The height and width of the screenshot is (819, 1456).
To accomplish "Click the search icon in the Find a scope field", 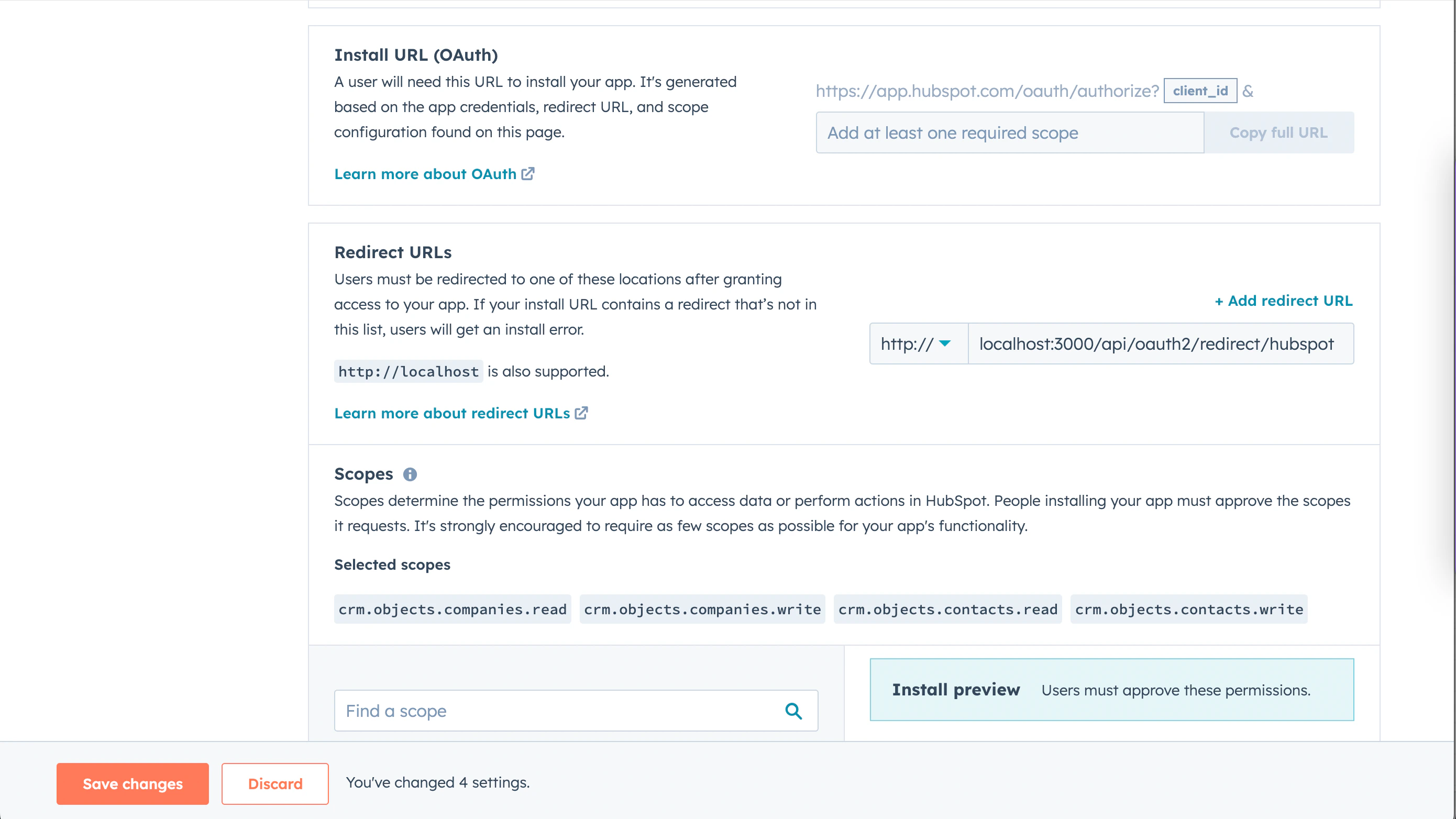I will 793,711.
